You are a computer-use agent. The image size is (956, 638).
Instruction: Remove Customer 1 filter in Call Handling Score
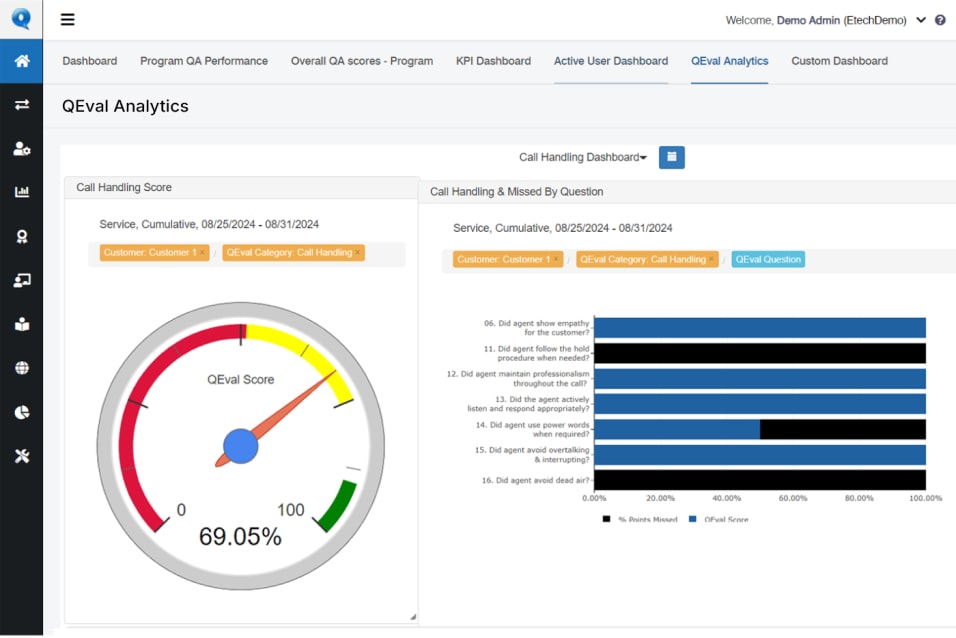pos(203,254)
